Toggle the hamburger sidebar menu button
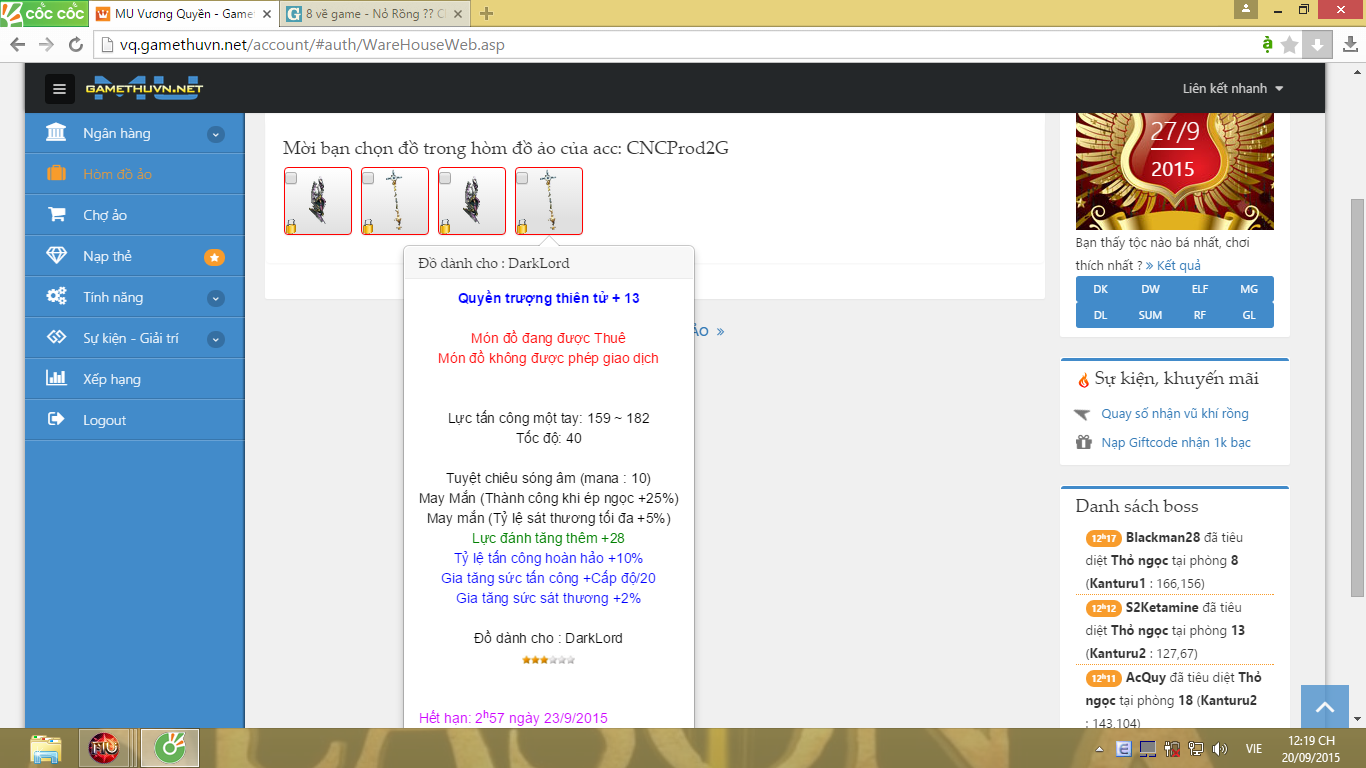This screenshot has width=1366, height=768. [x=59, y=89]
